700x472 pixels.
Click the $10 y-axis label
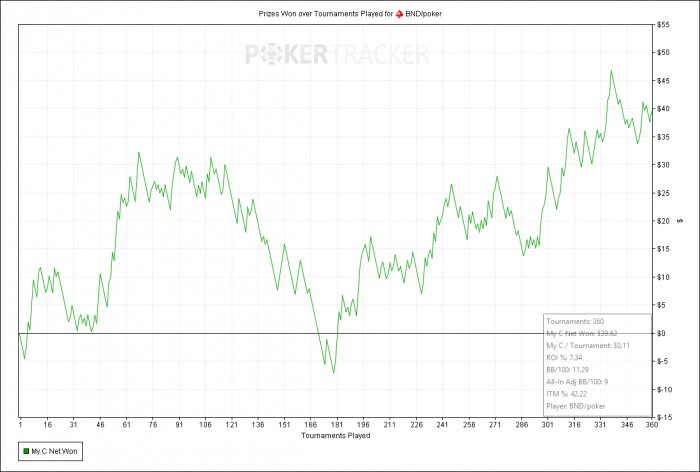663,277
